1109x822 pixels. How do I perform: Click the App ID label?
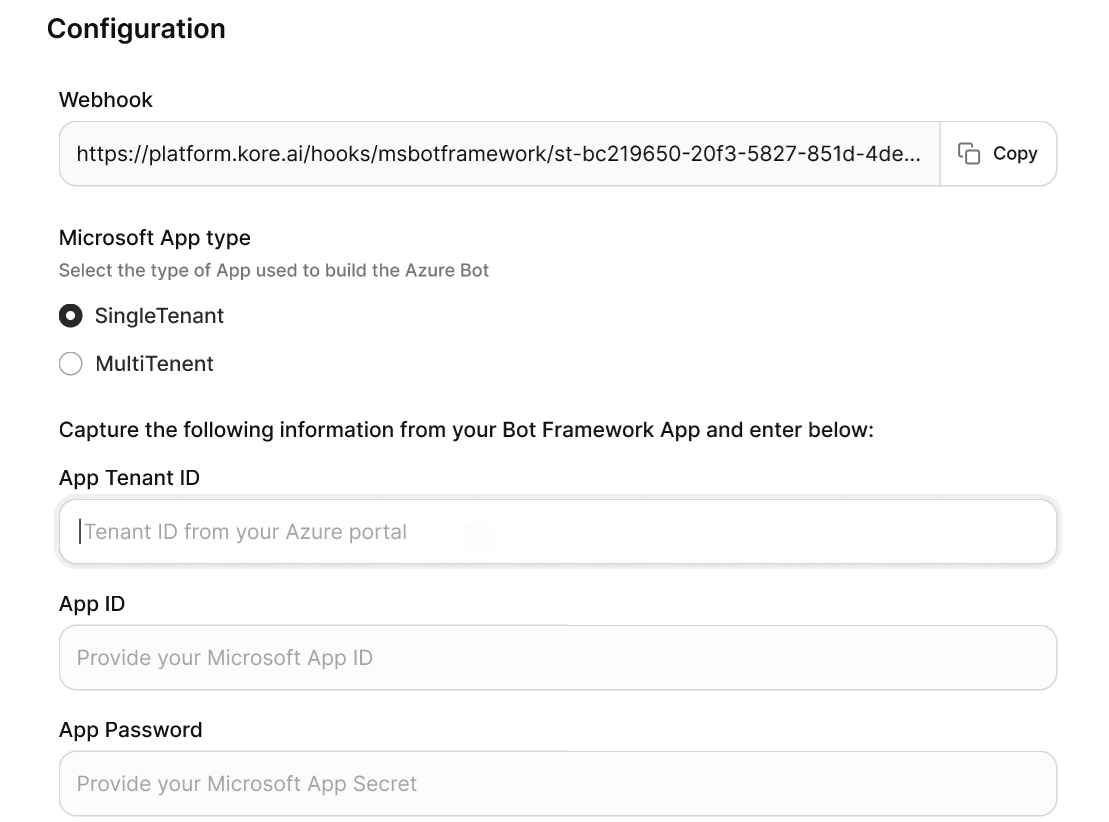coord(92,604)
